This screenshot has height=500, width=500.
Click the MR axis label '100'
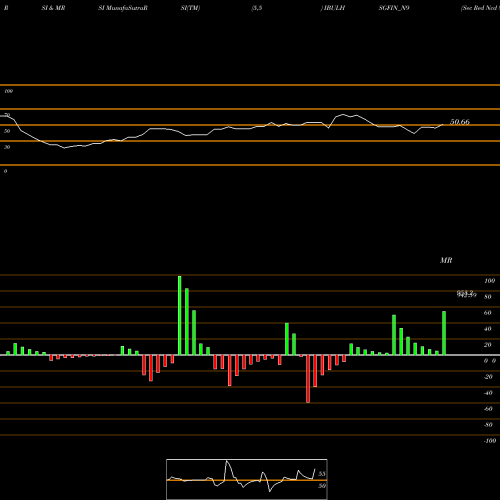click(489, 281)
